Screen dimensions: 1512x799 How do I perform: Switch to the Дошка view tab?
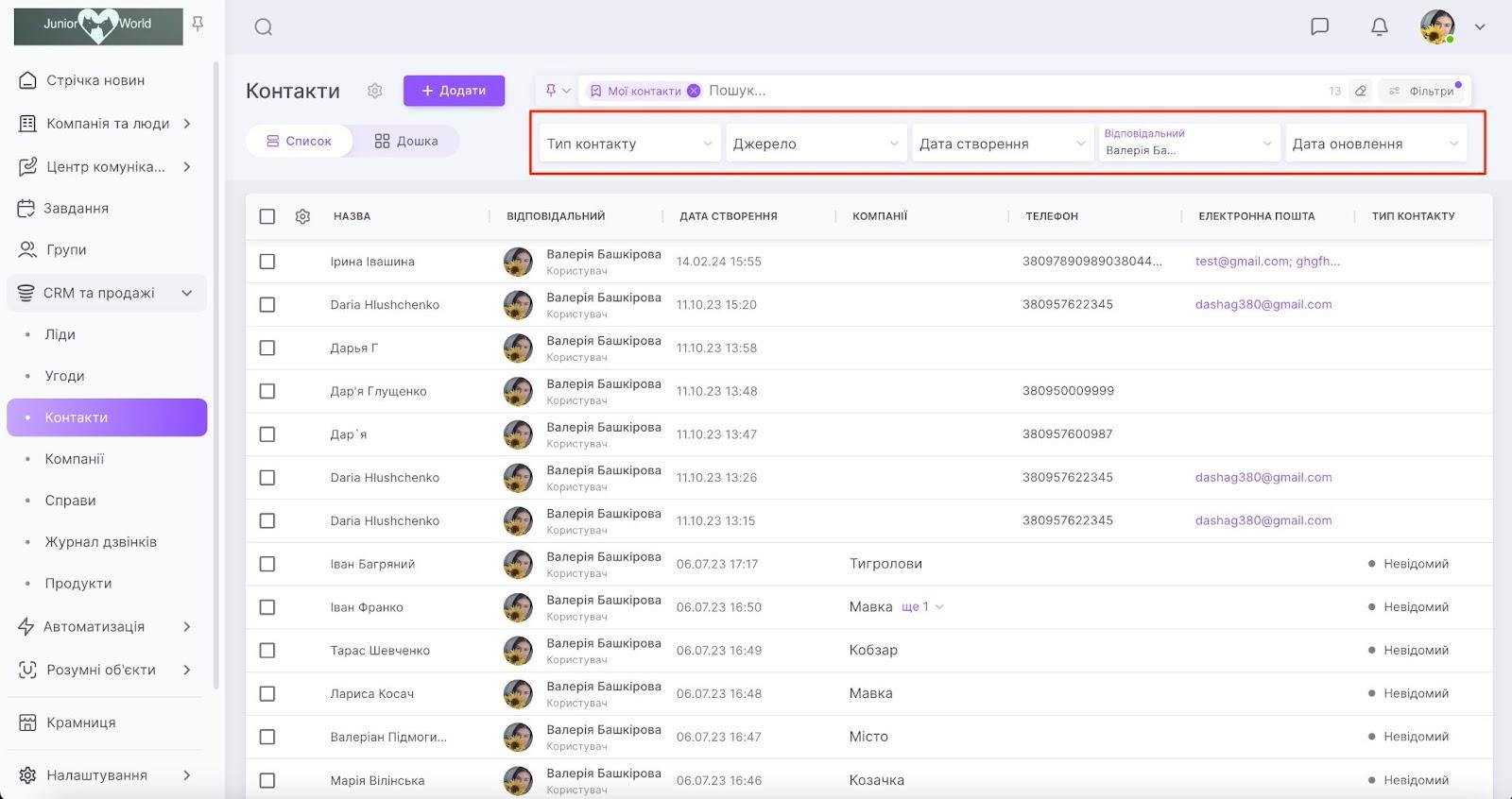click(406, 141)
